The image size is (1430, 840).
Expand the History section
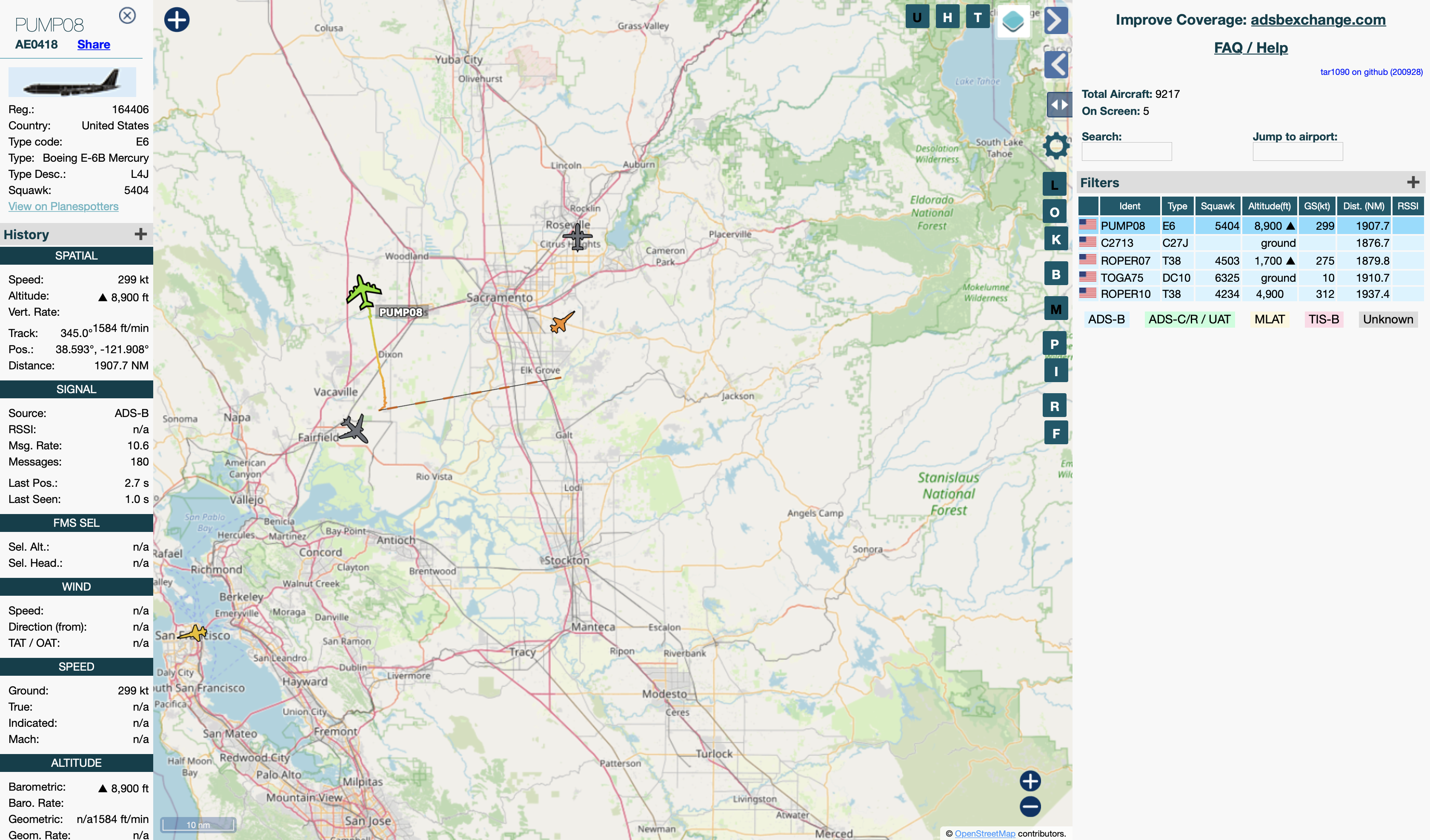141,234
